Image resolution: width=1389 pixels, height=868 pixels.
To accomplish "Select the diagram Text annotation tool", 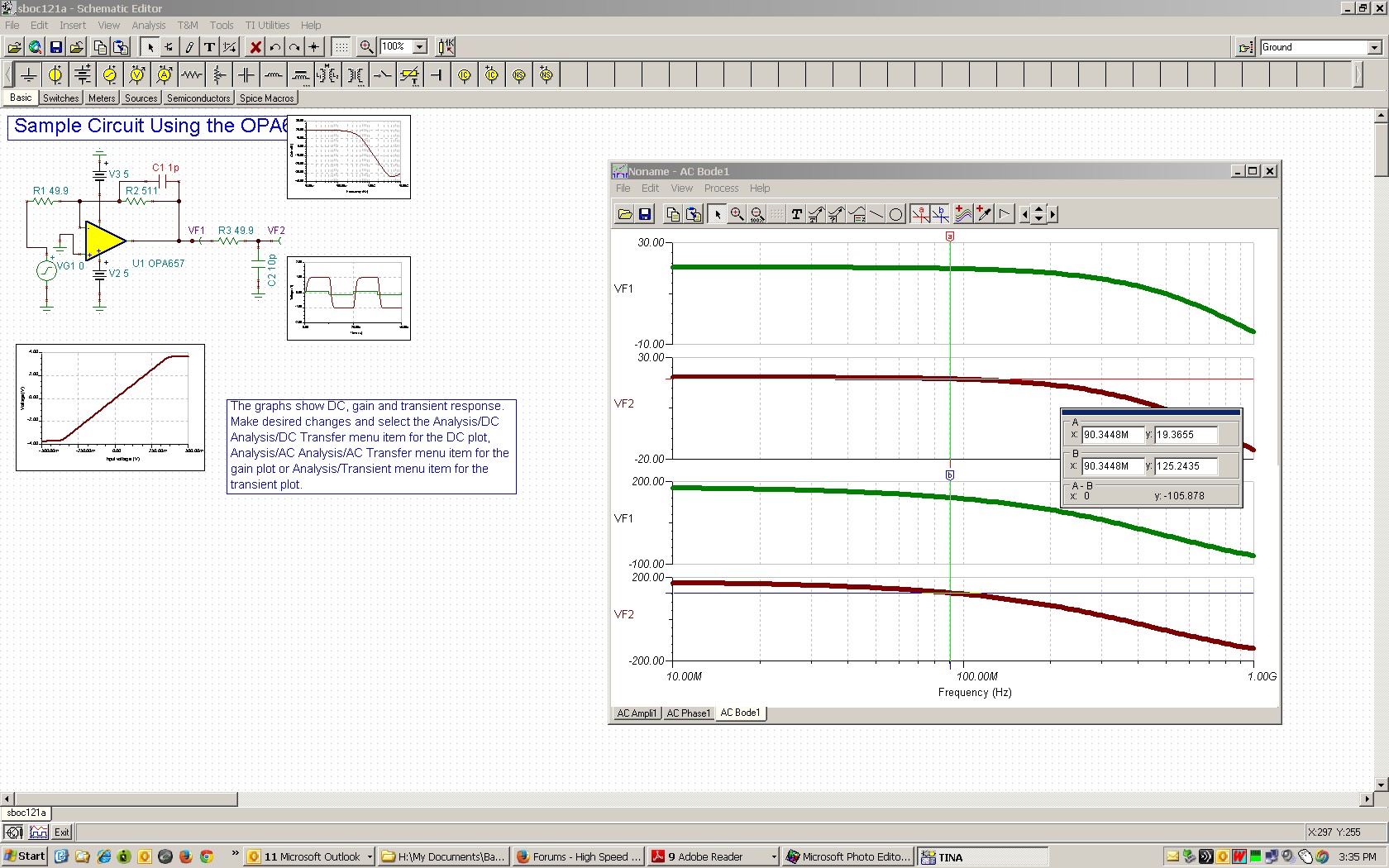I will (796, 215).
